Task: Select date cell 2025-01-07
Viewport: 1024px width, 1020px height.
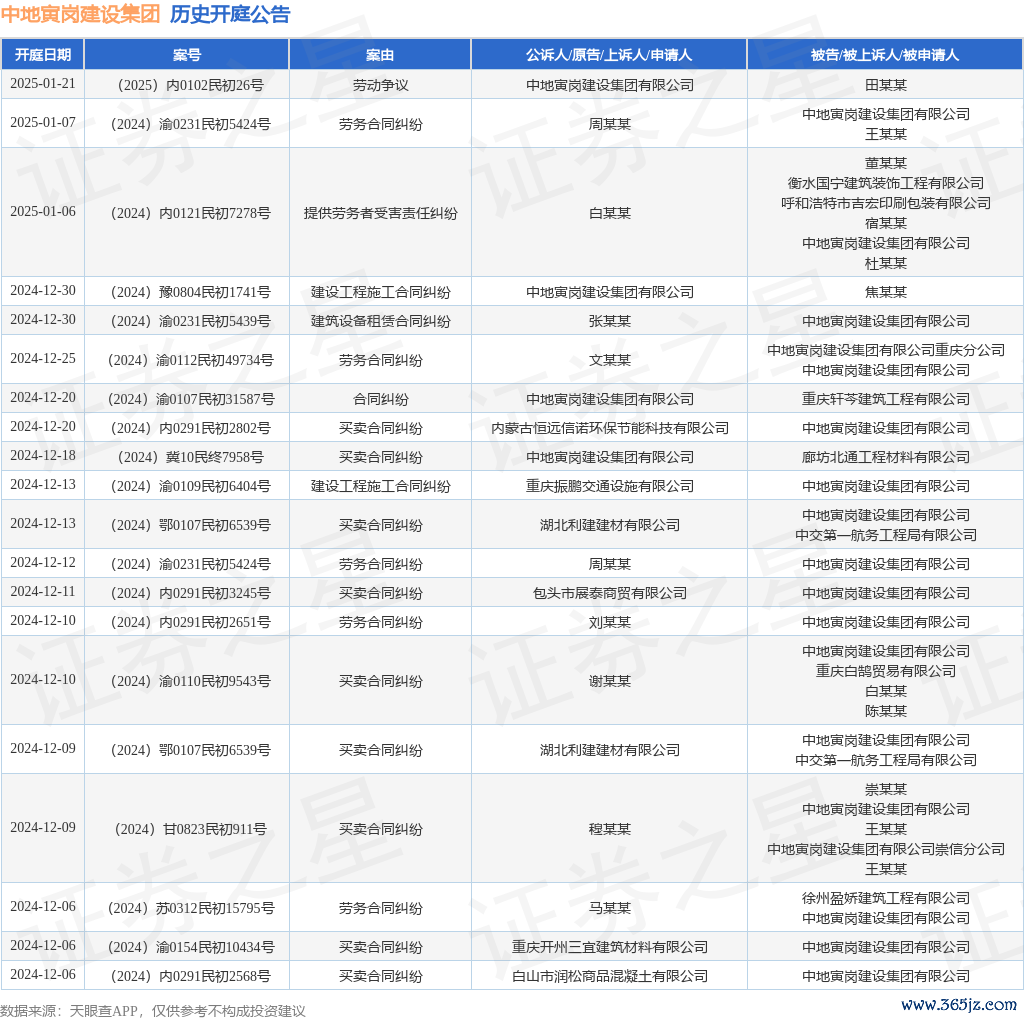Action: pyautogui.click(x=42, y=123)
